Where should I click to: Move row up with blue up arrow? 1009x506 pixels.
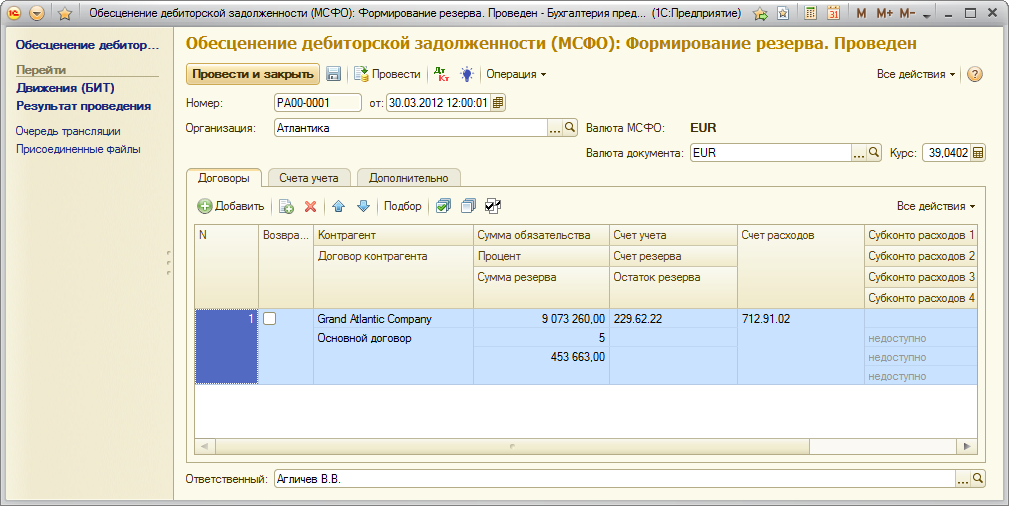[338, 206]
